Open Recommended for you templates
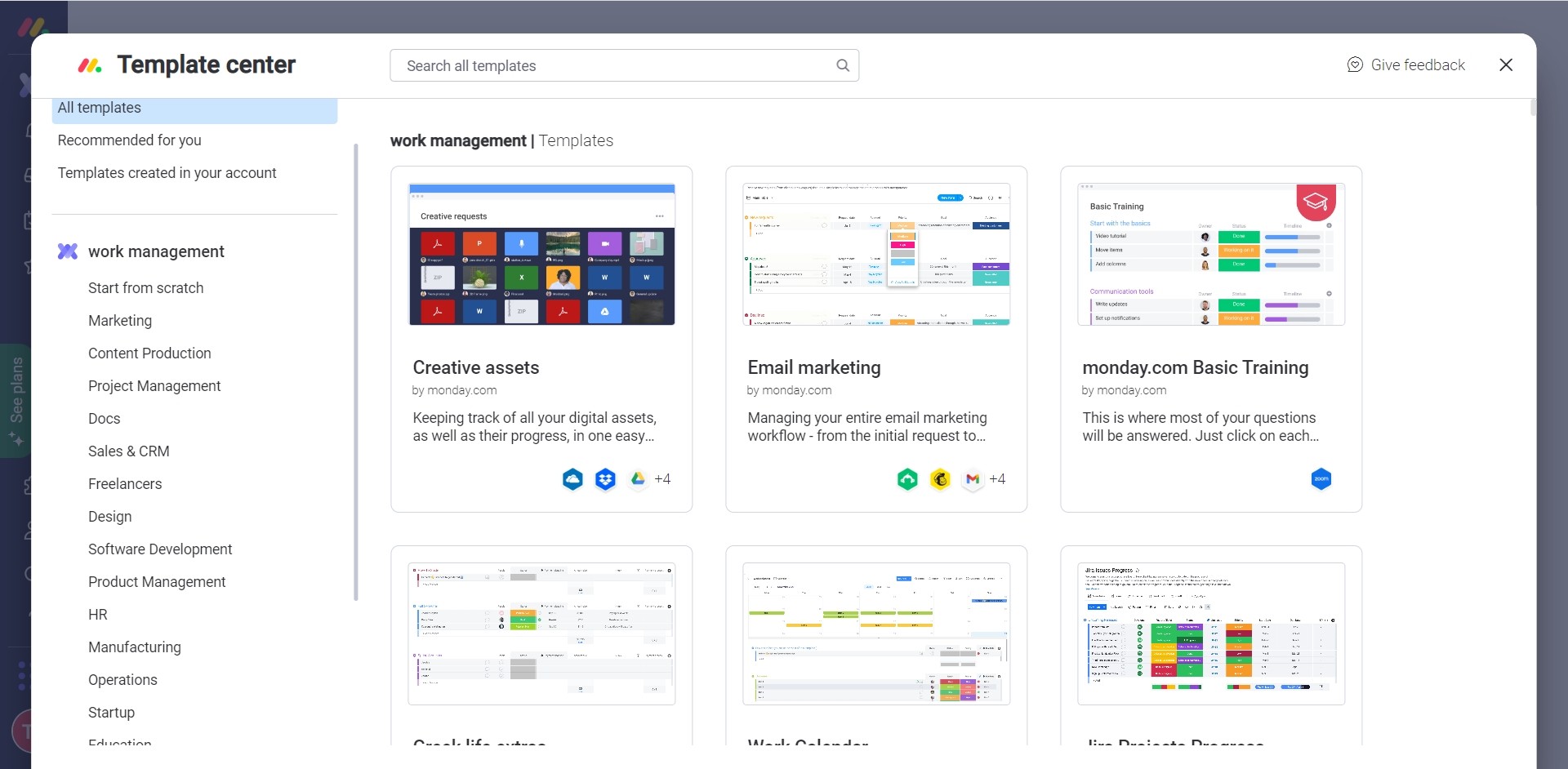 (129, 140)
